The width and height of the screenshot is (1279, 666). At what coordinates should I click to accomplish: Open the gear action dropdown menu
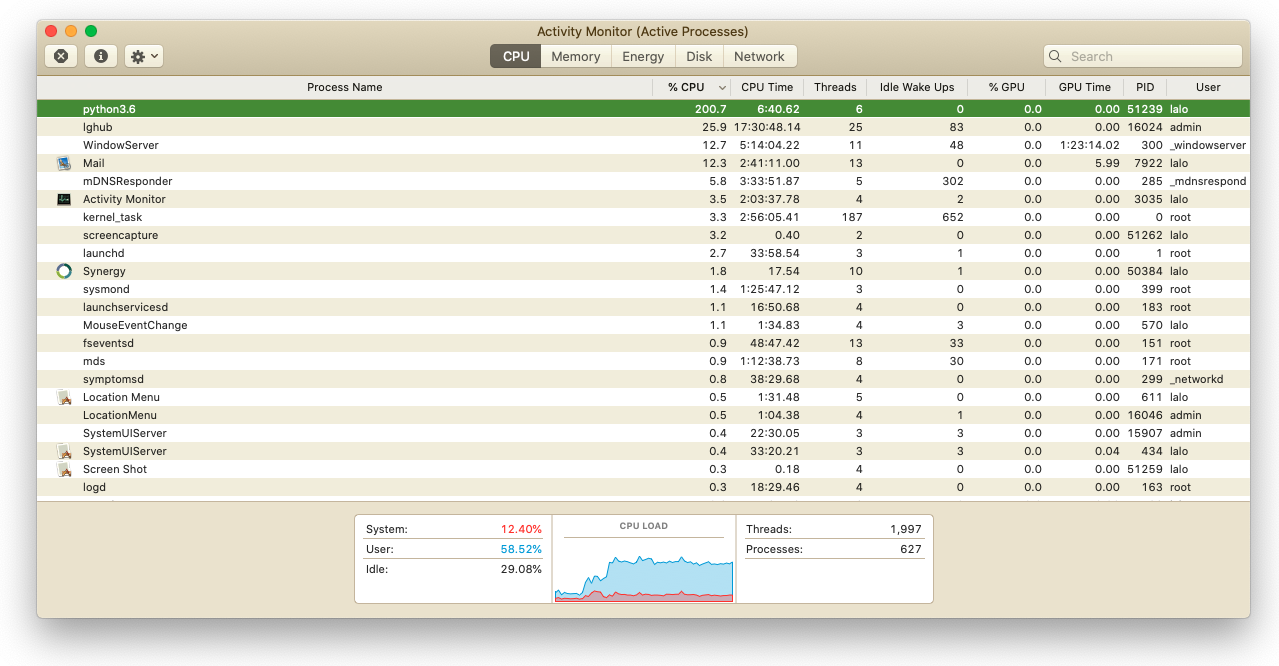pos(144,57)
